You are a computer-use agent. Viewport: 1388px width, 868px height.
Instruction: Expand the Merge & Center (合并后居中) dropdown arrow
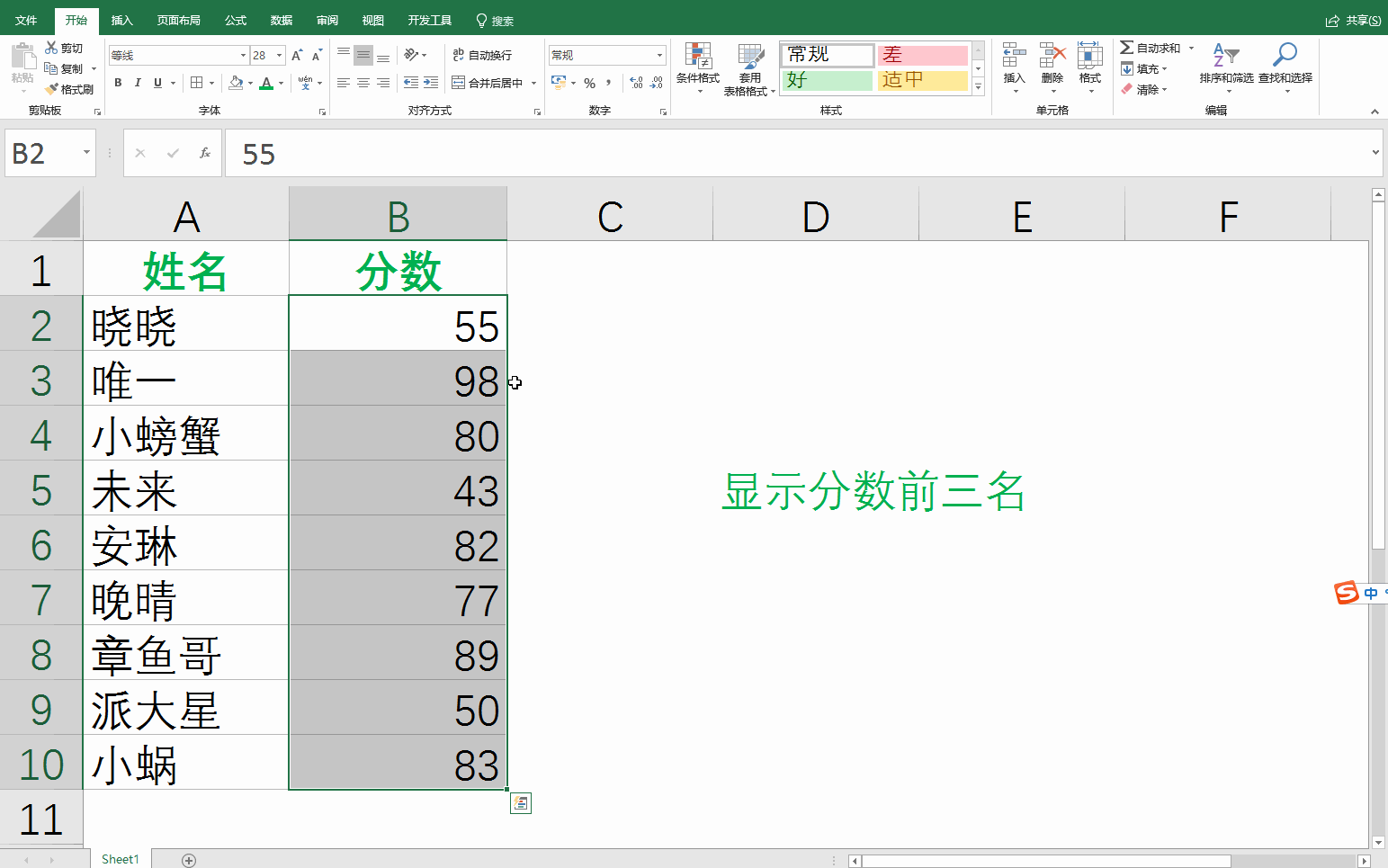coord(534,83)
